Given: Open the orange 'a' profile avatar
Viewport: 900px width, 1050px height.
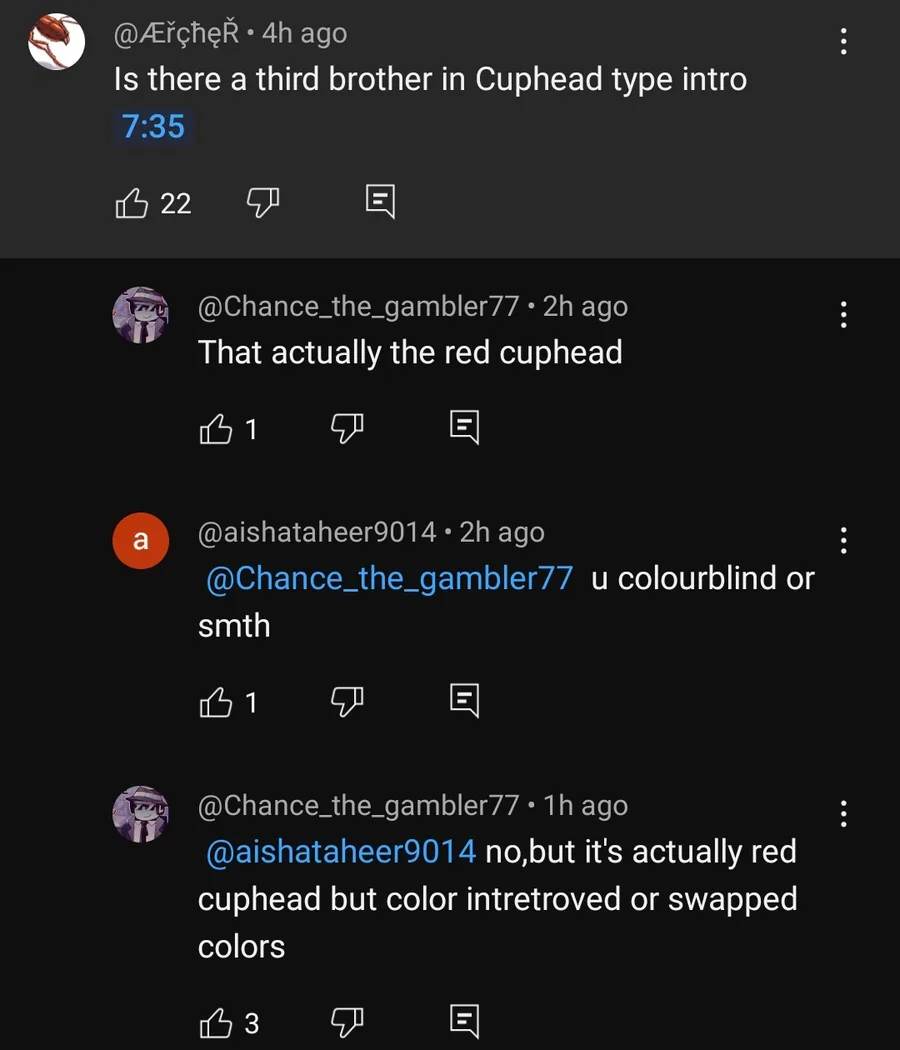Looking at the screenshot, I should (x=141, y=541).
